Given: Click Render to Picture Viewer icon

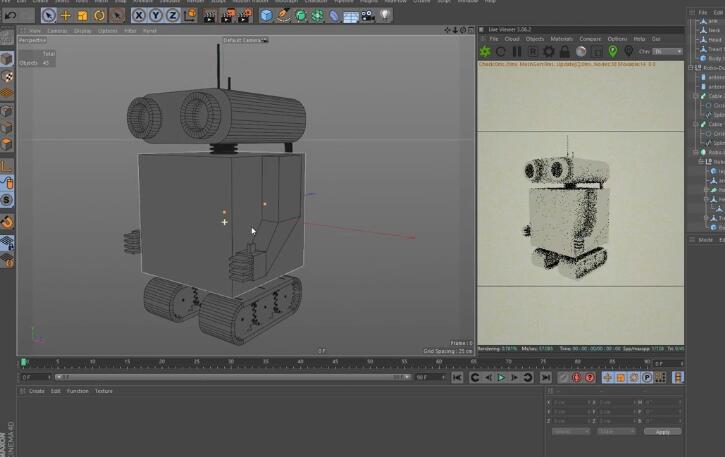Looking at the screenshot, I should click(227, 16).
